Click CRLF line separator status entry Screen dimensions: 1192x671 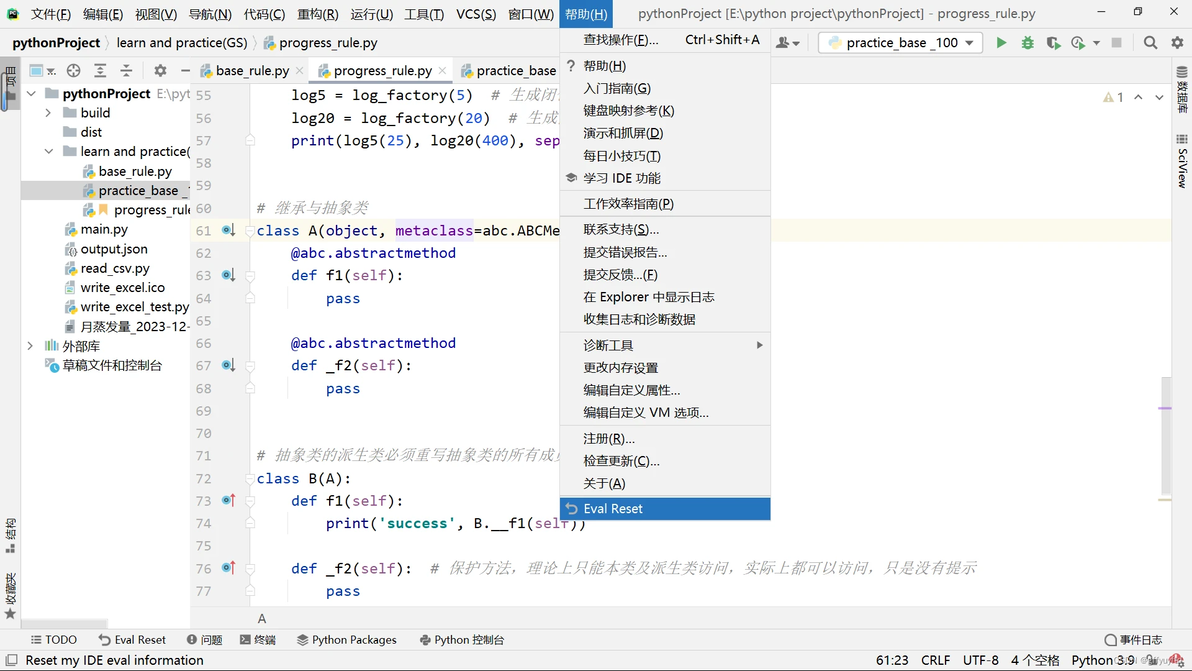click(x=936, y=660)
